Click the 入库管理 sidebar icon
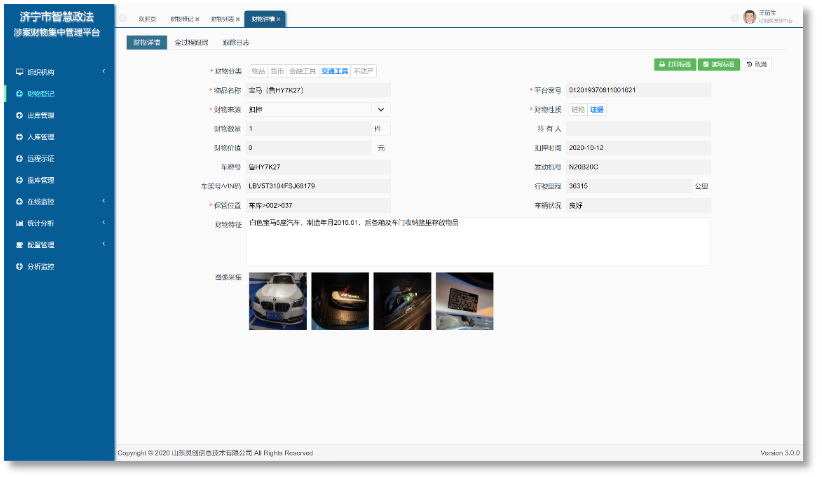This screenshot has width=822, height=477. 20,137
